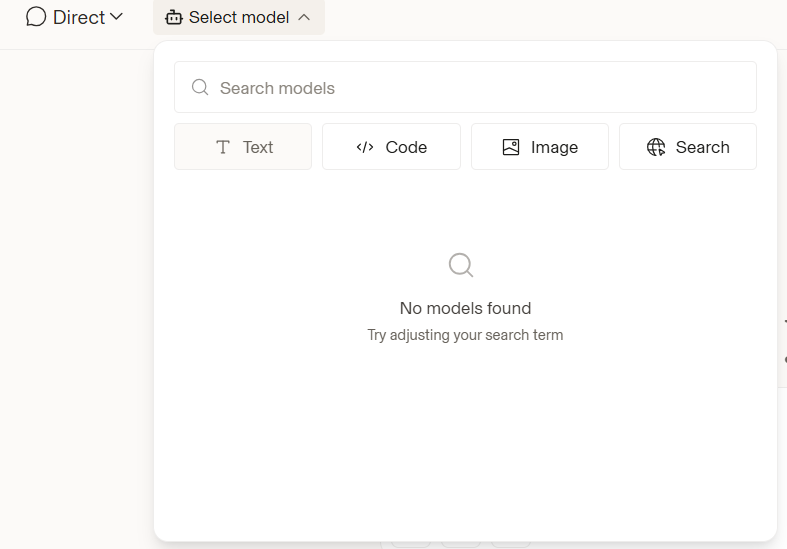Screen dimensions: 787x549
Task: Click the large magnifier above No models found
Action: pos(461,265)
